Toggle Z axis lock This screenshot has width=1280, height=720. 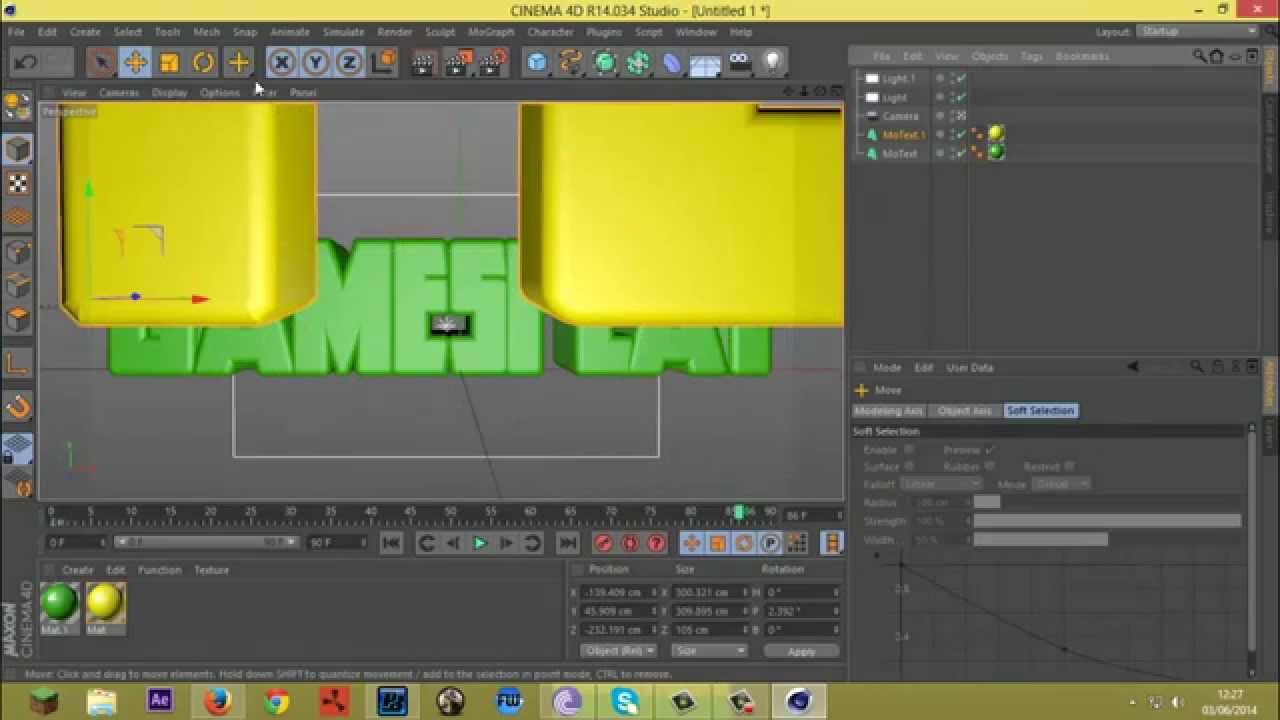349,63
